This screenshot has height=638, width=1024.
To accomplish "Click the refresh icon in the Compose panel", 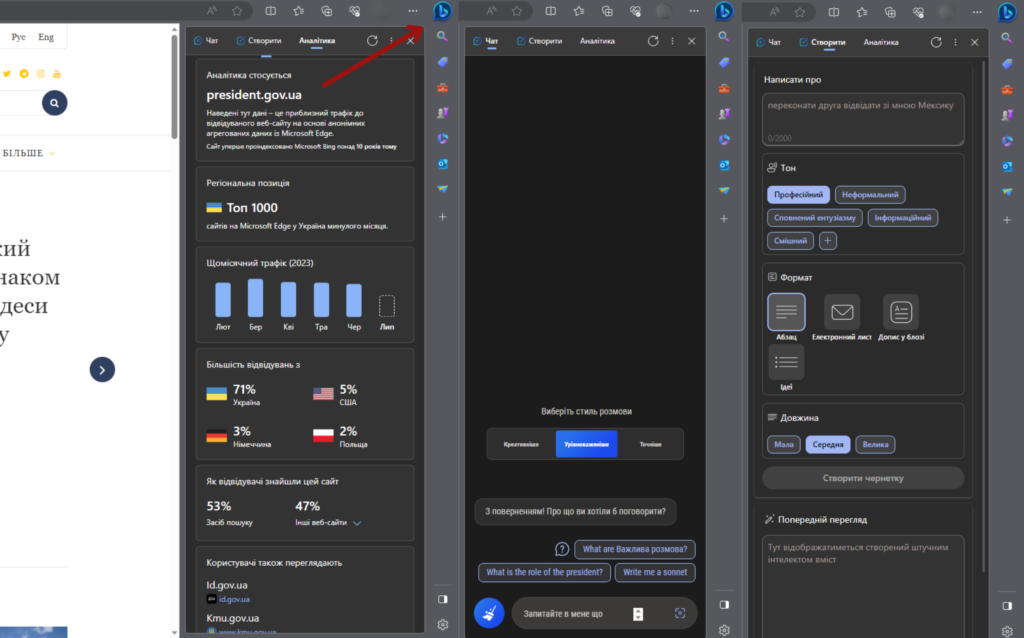I will 936,42.
